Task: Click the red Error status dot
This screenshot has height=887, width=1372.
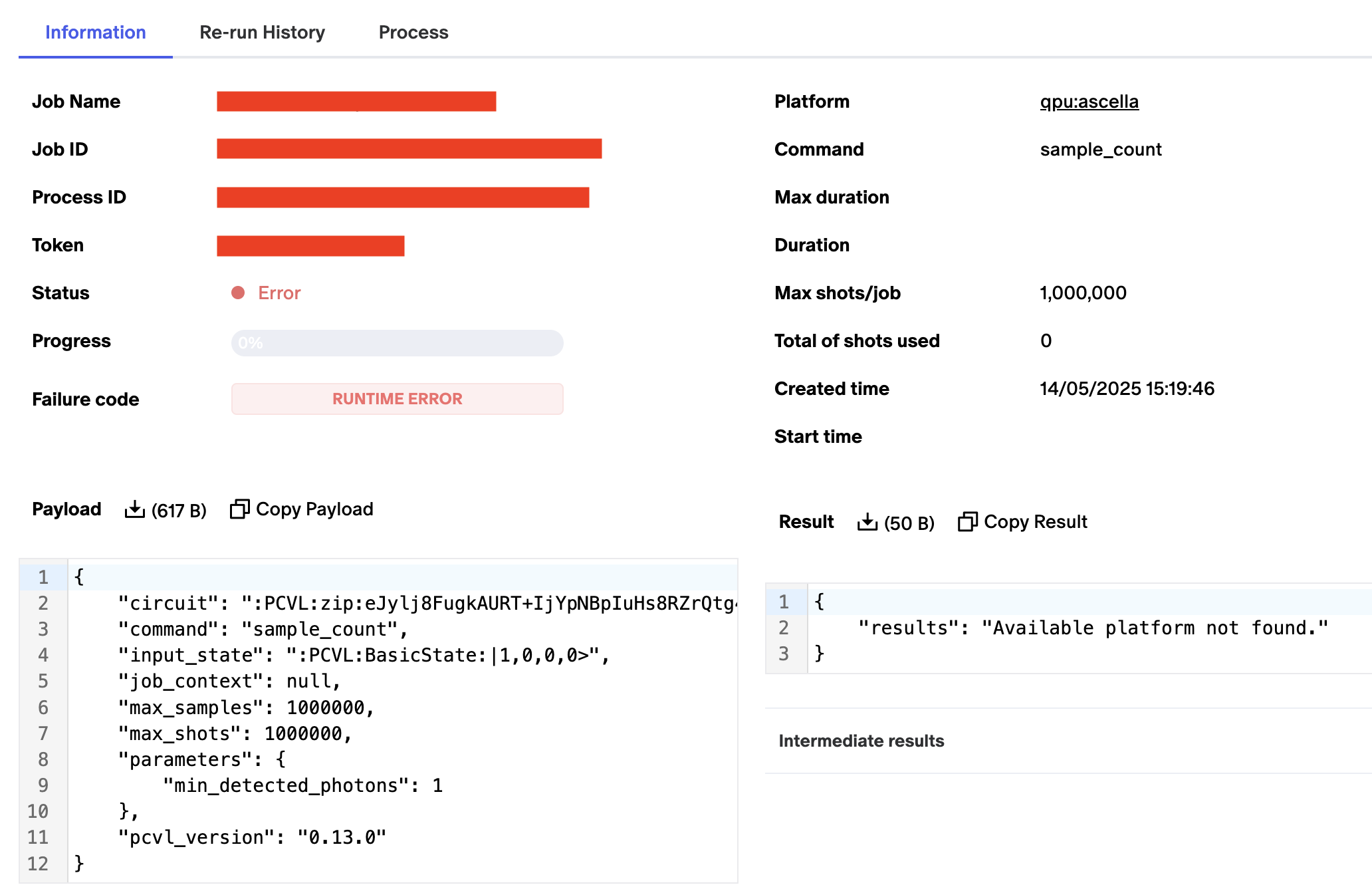Action: [x=238, y=293]
